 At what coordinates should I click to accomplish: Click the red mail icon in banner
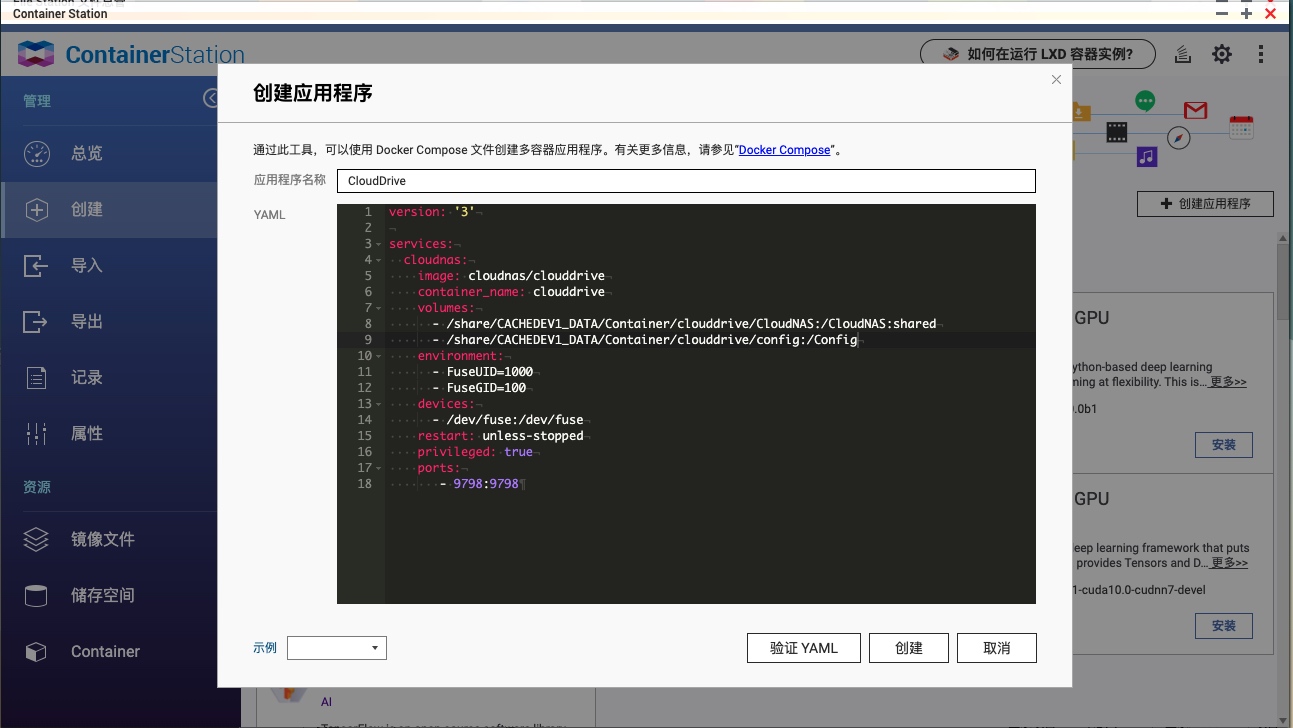pos(1195,110)
